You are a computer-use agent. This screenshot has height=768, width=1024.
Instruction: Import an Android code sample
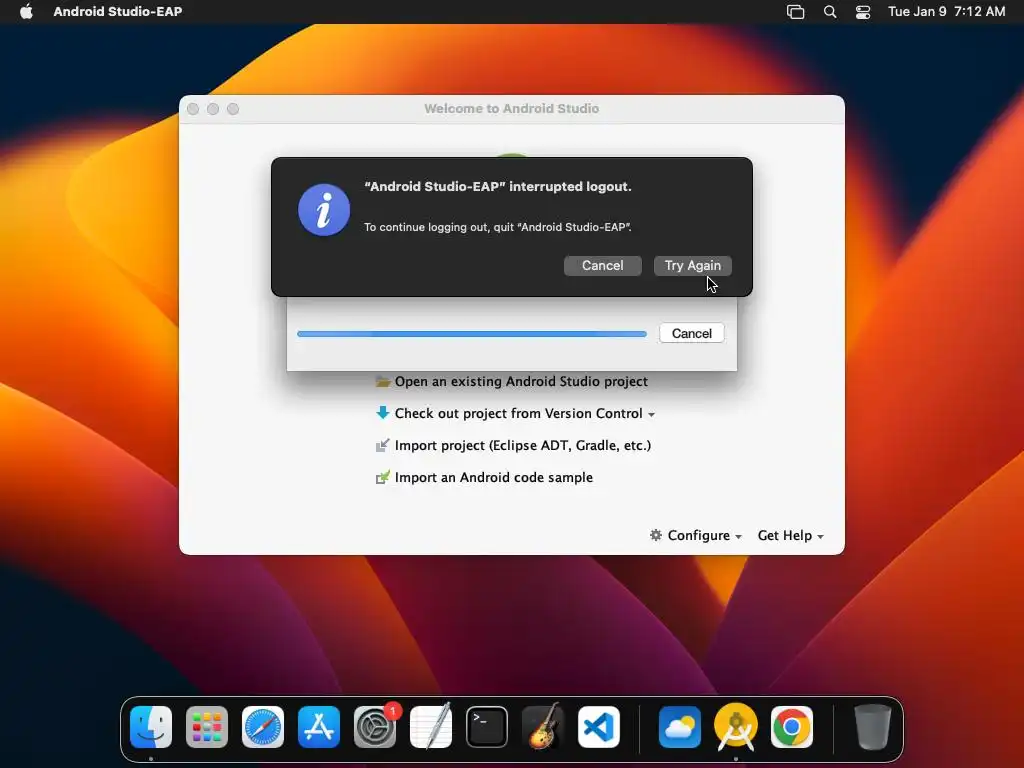[x=494, y=477]
